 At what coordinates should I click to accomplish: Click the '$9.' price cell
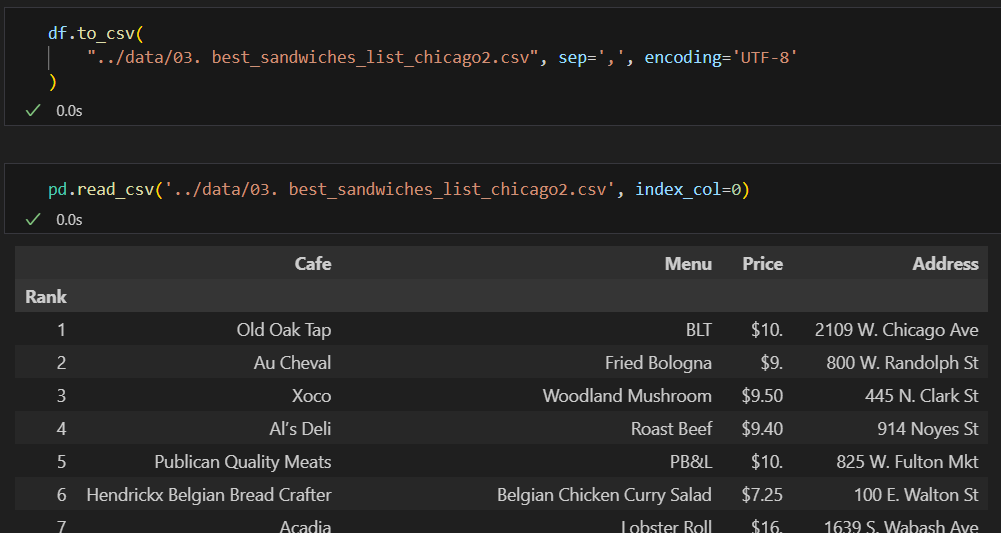point(771,363)
